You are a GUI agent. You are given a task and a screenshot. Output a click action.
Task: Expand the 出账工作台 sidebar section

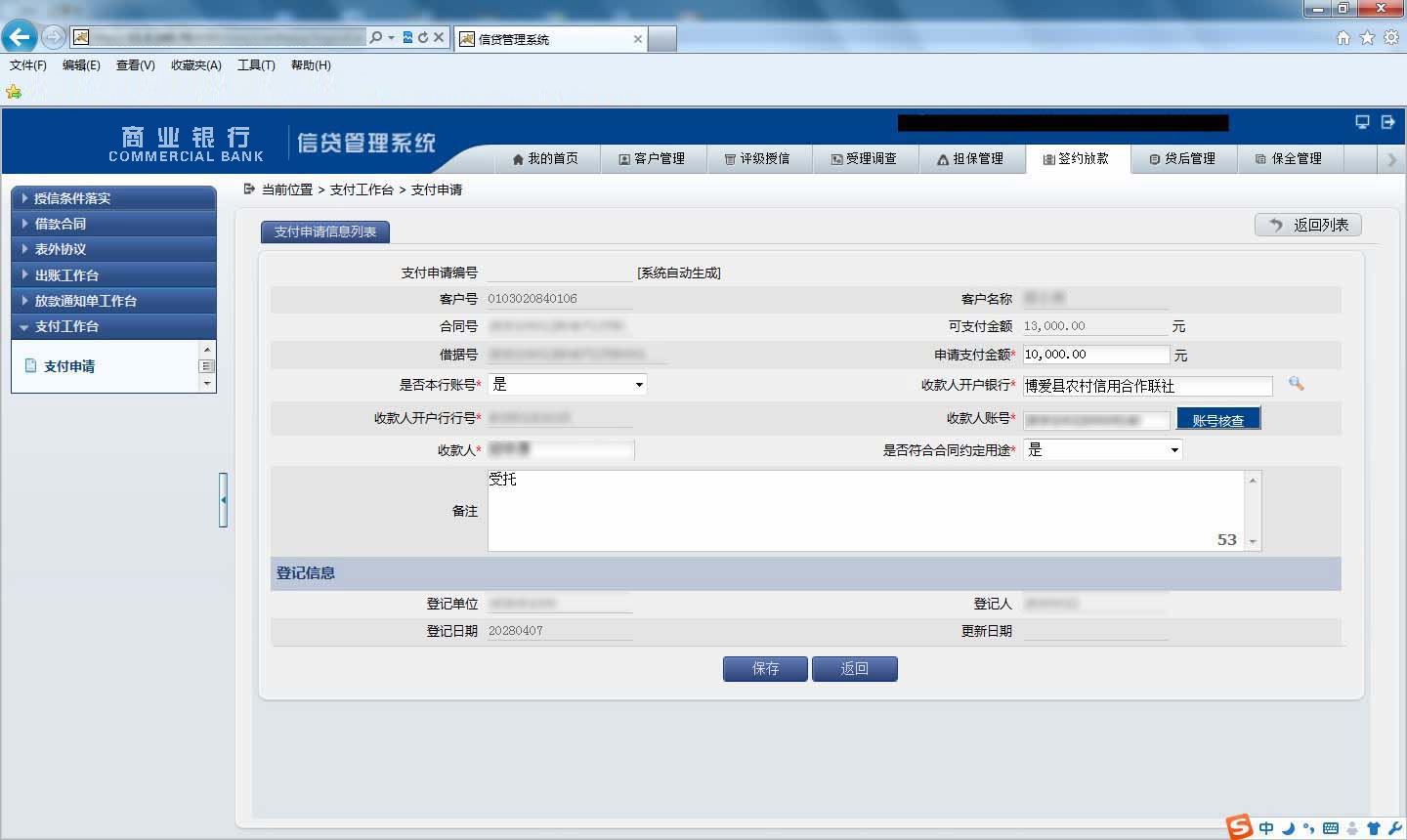(113, 274)
